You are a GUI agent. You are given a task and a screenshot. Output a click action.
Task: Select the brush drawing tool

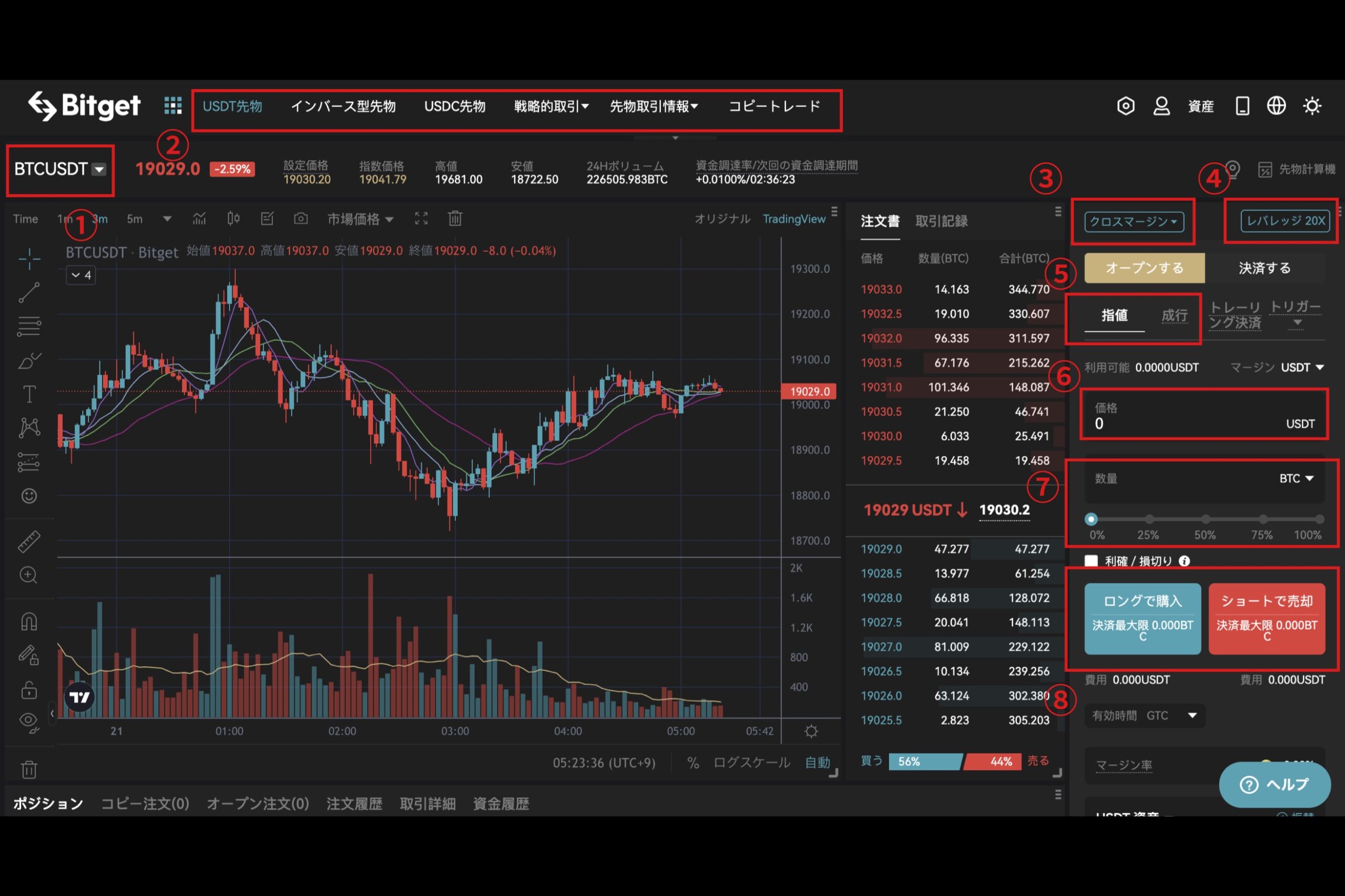(x=29, y=361)
